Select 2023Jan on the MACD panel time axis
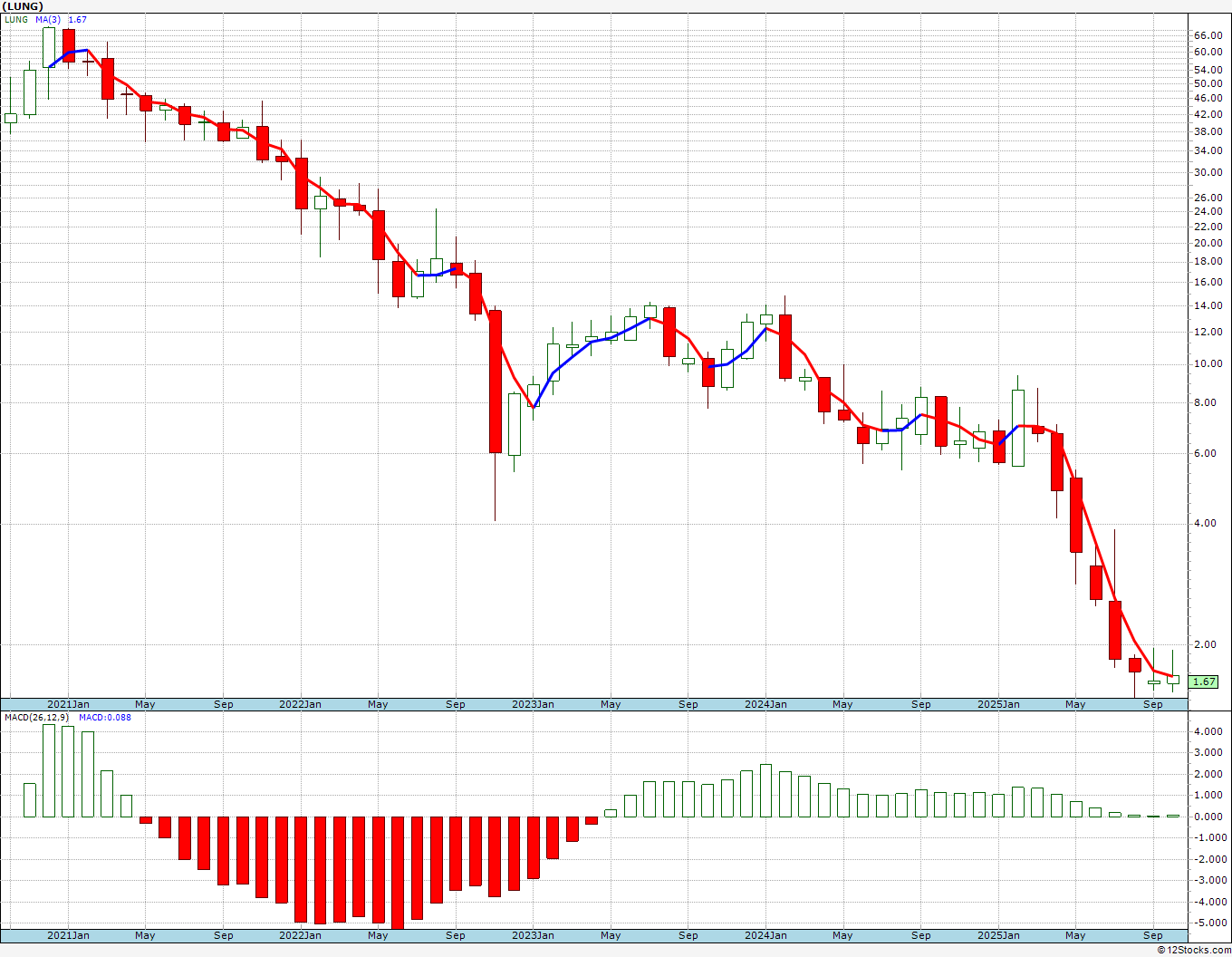The image size is (1232, 957). [533, 935]
